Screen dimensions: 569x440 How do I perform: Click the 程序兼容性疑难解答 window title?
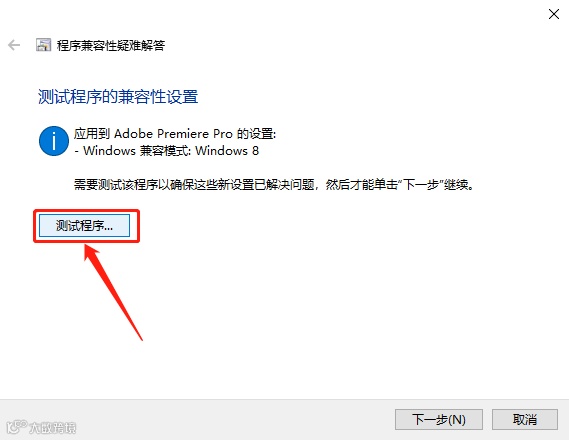click(x=111, y=45)
